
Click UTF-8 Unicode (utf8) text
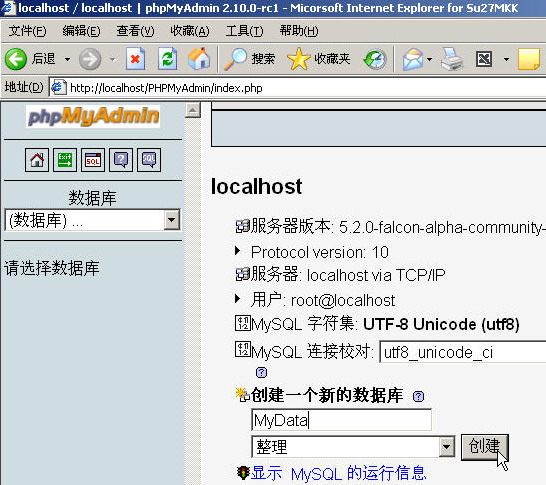(441, 324)
